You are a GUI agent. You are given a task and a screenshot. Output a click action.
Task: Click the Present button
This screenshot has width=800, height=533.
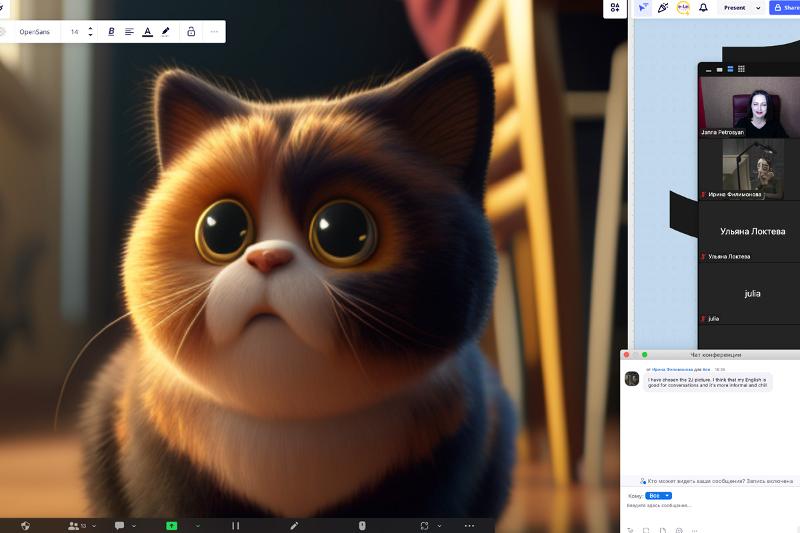735,8
